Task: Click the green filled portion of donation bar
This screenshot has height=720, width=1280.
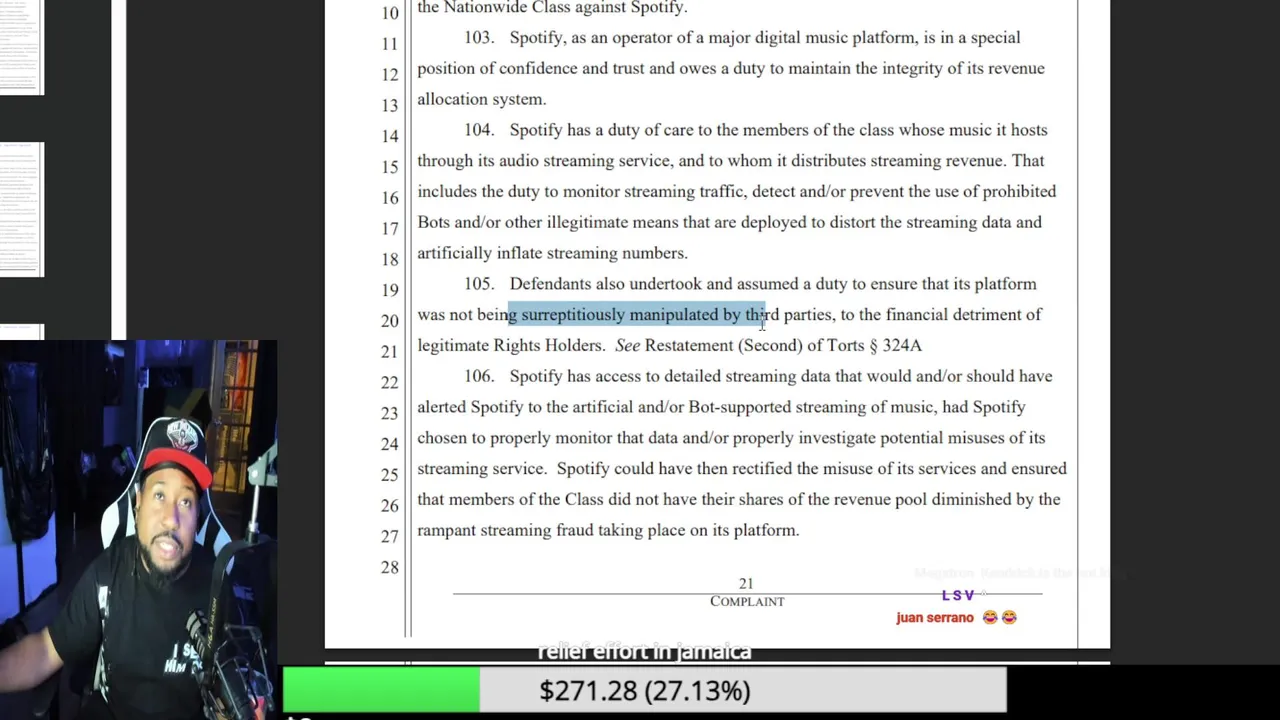Action: pyautogui.click(x=381, y=690)
